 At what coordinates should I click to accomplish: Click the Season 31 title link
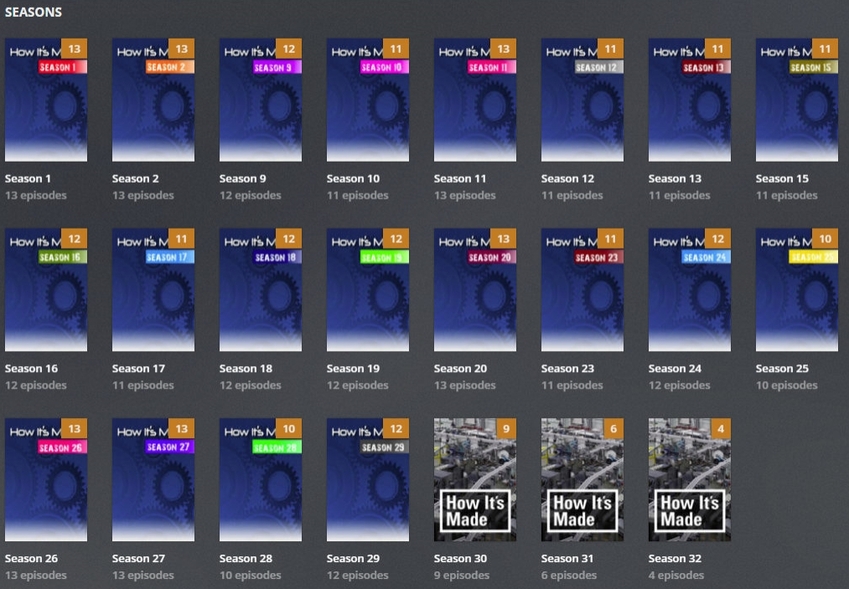click(x=567, y=559)
